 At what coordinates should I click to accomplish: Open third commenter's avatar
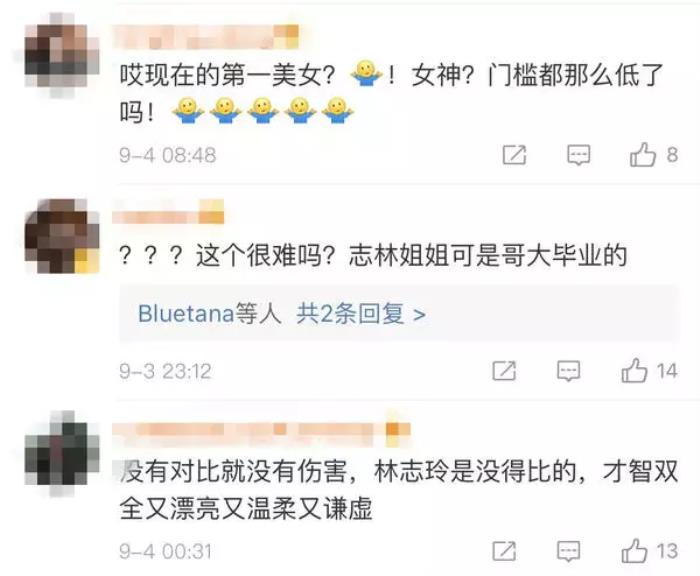[x=62, y=454]
